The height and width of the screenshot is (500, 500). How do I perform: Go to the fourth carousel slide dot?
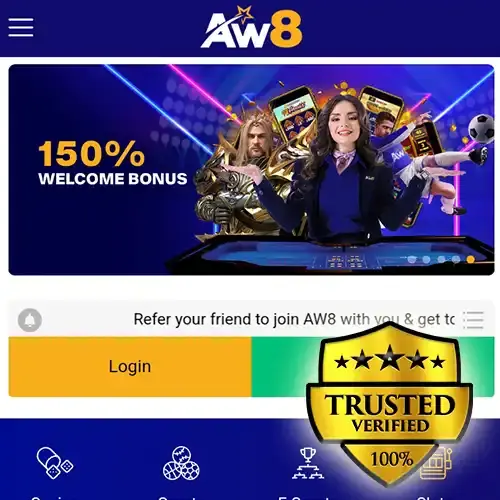click(x=456, y=259)
